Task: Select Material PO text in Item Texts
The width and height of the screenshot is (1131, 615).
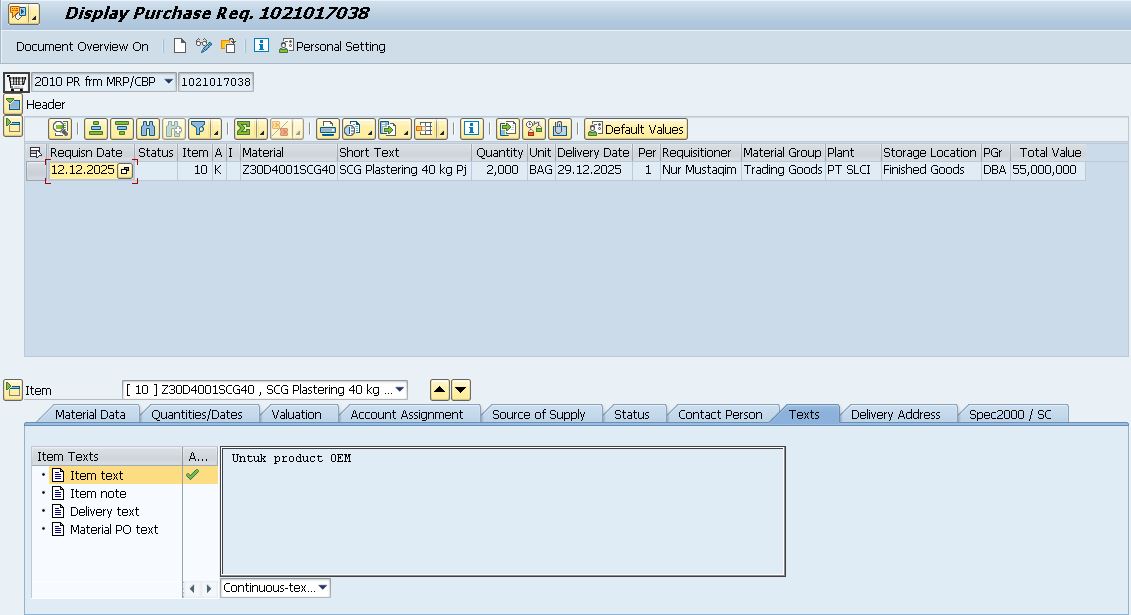Action: (113, 530)
